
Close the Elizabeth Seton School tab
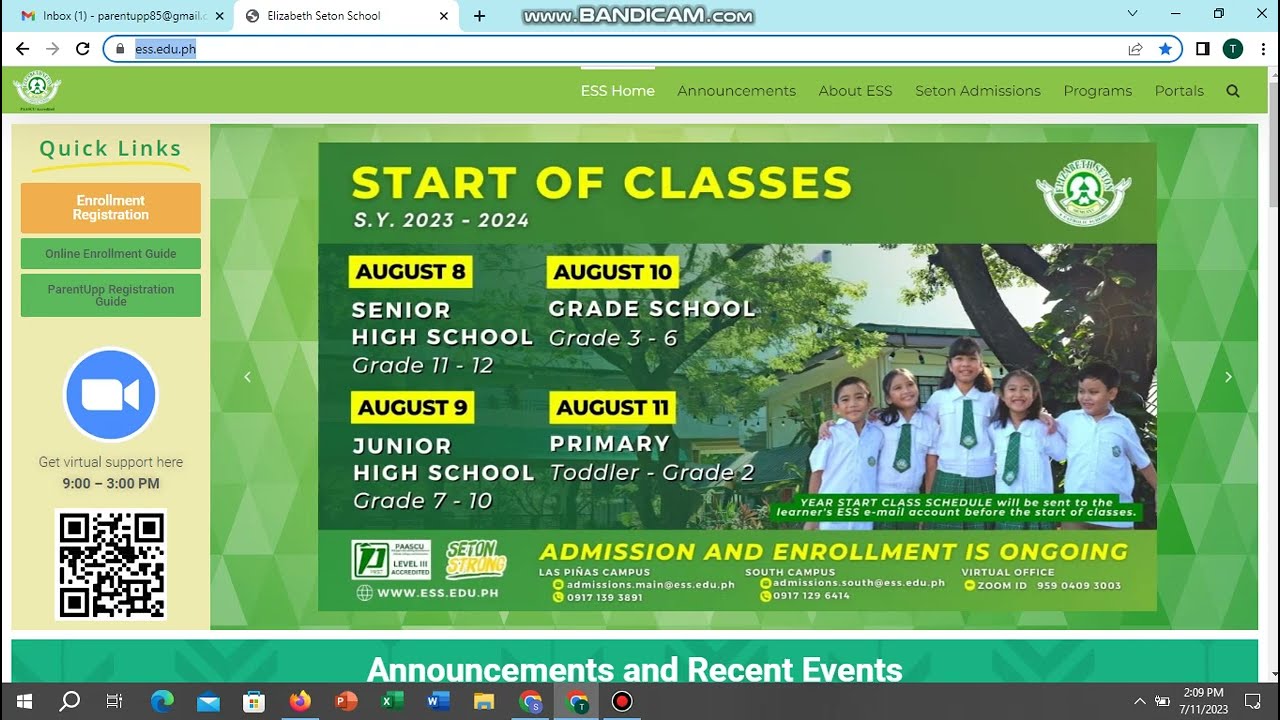[444, 16]
